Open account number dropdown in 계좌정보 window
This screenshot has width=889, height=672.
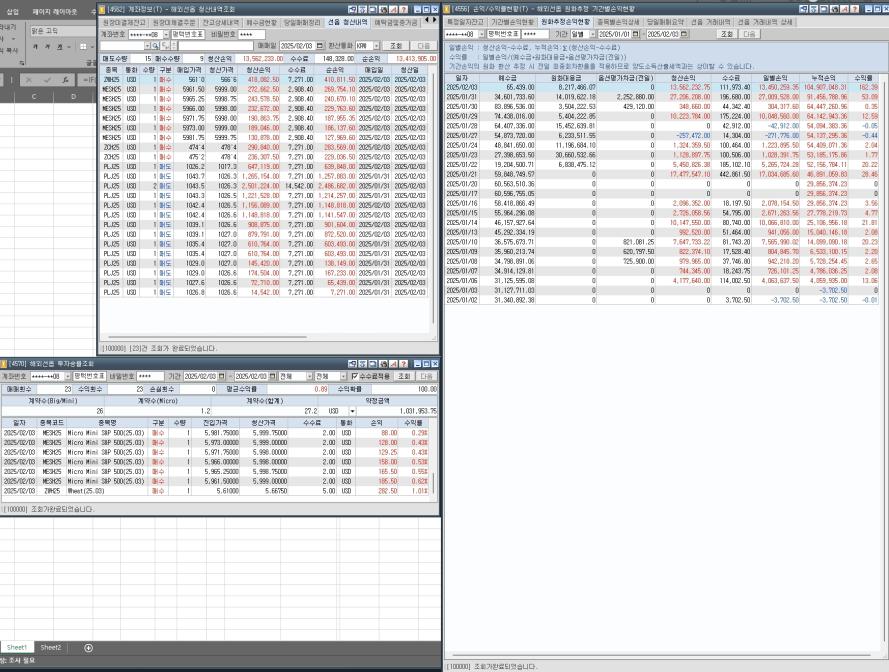tap(166, 35)
